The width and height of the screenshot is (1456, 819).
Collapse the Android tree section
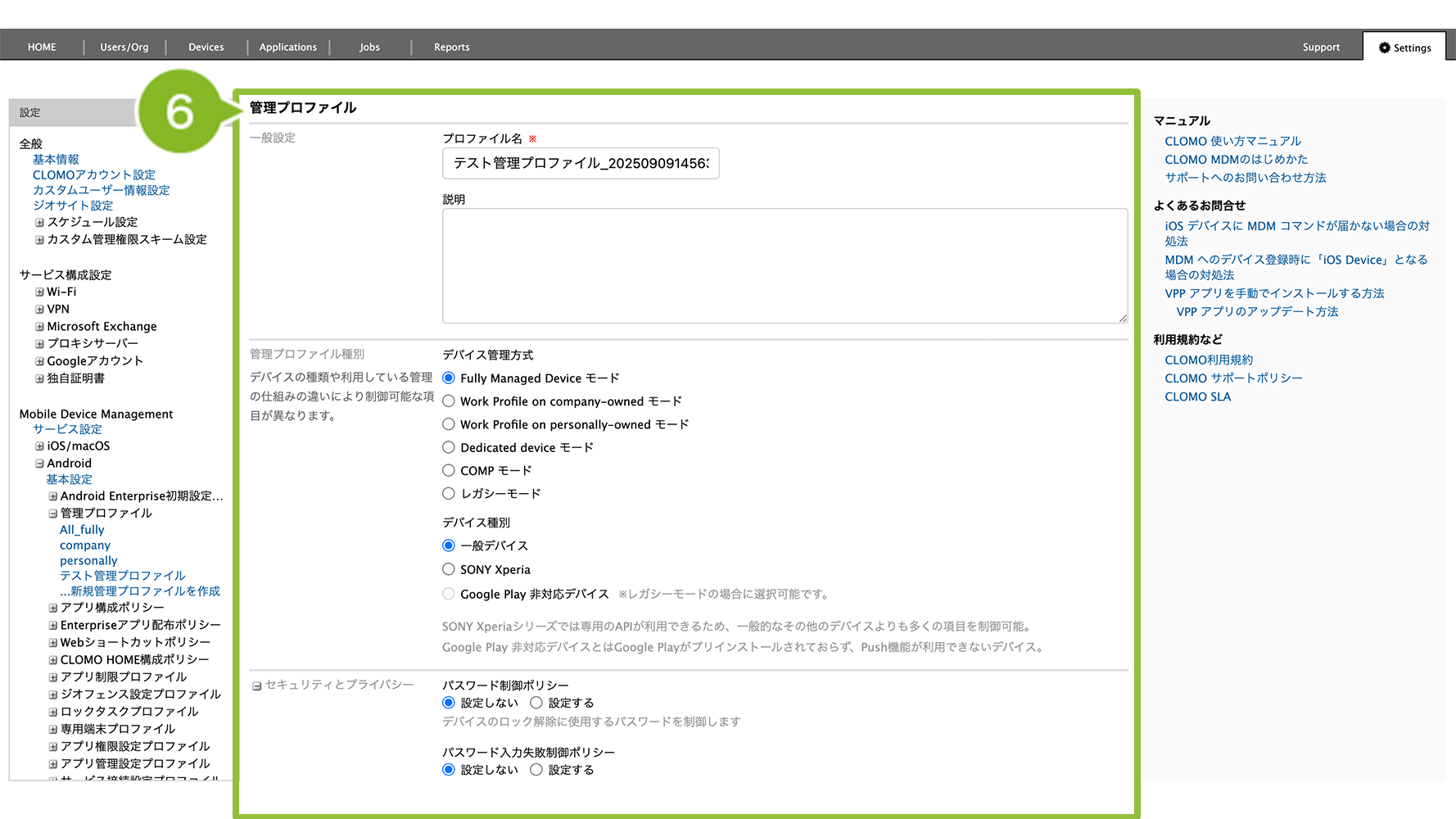click(39, 464)
